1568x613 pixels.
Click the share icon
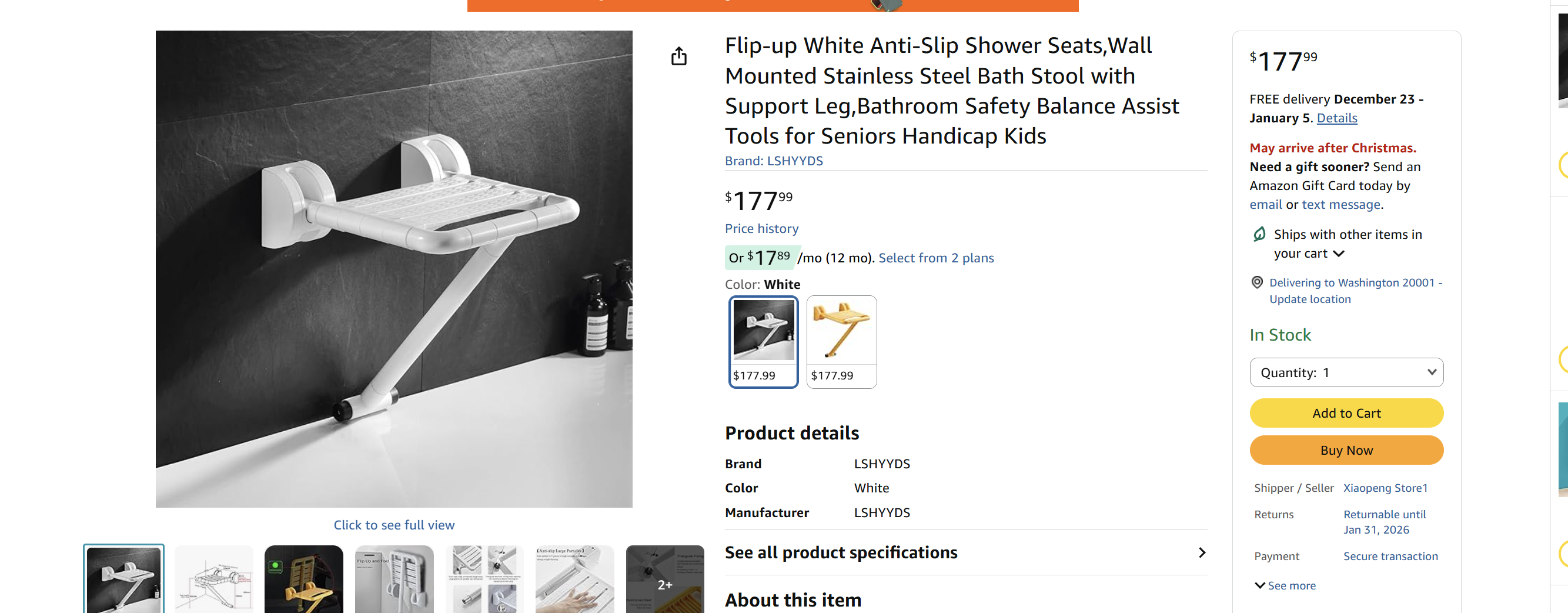click(679, 56)
